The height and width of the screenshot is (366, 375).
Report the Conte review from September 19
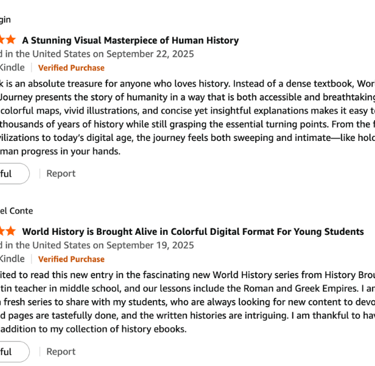[61, 351]
